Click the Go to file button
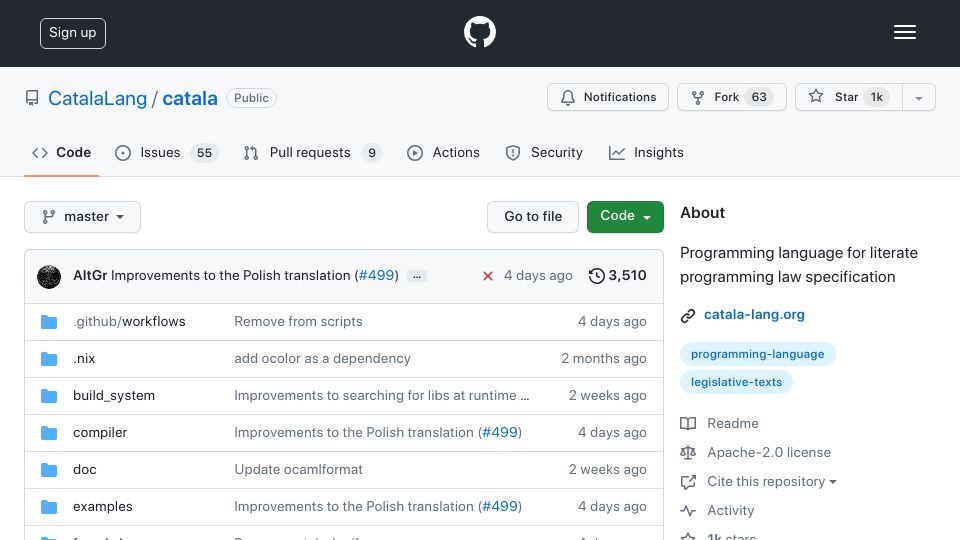Image resolution: width=960 pixels, height=540 pixels. click(x=533, y=217)
